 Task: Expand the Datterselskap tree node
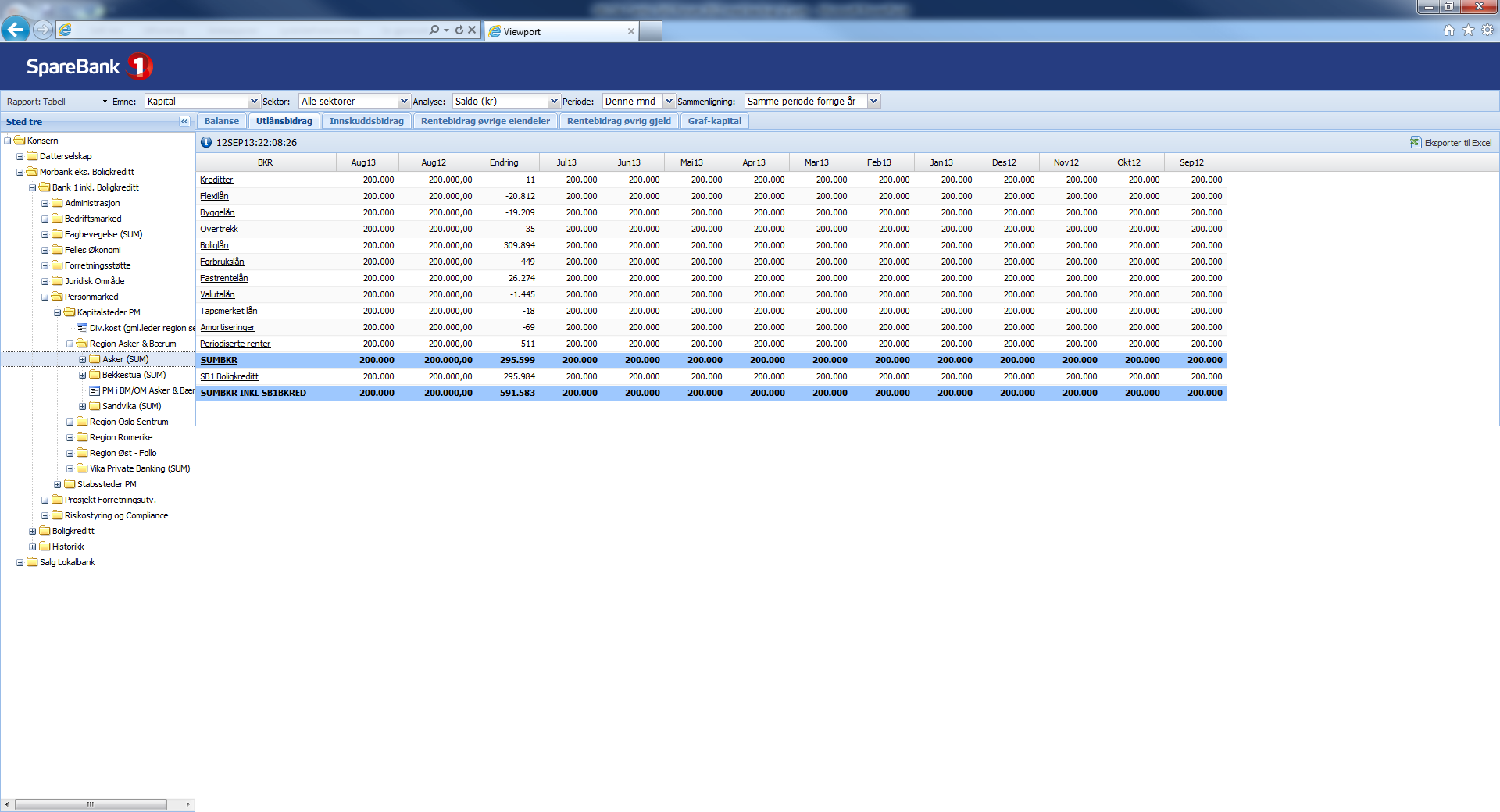(x=20, y=156)
